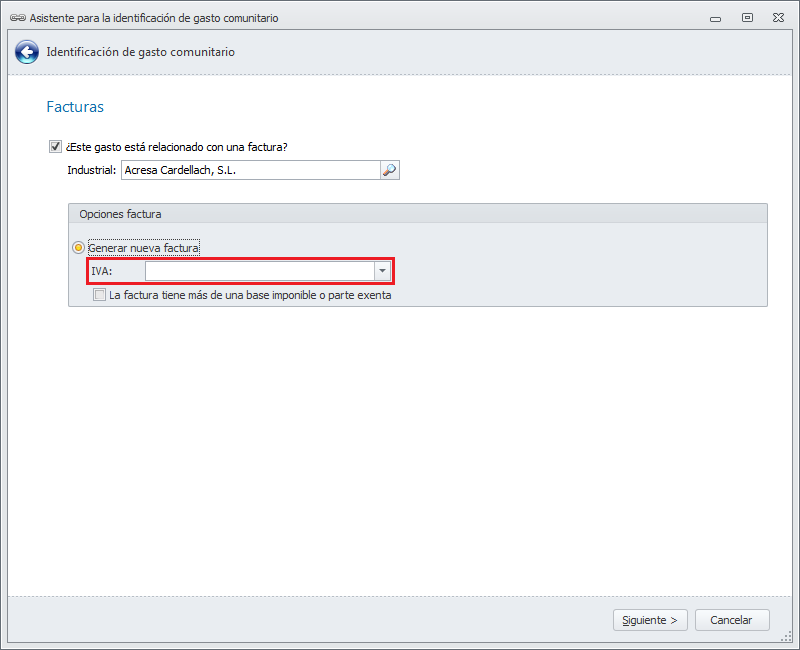Open the IVA dropdown arrow
Screen dimensions: 800x650
(x=382, y=271)
